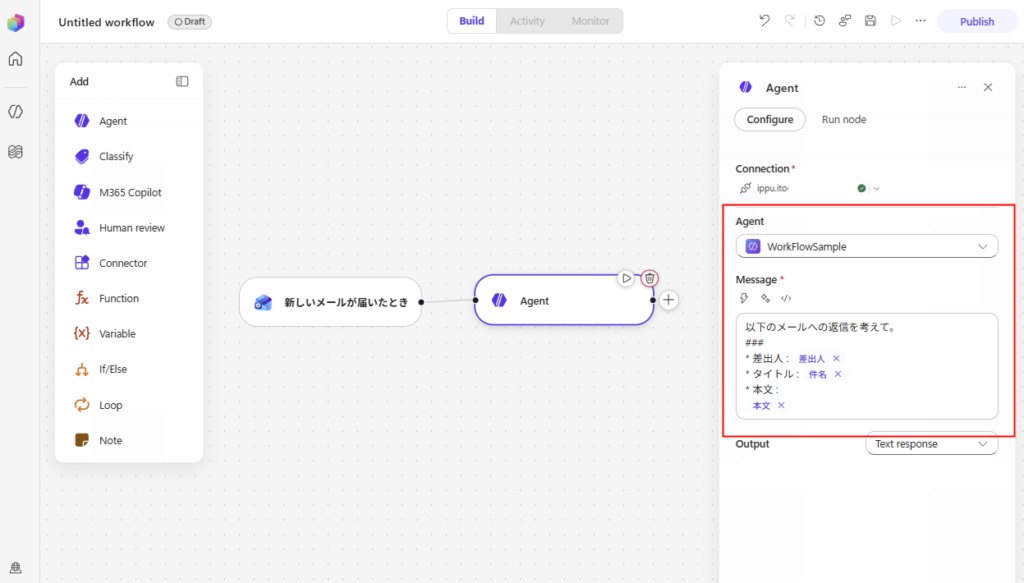Add an M365 Copilot node
Viewport: 1024px width, 583px height.
(x=129, y=192)
